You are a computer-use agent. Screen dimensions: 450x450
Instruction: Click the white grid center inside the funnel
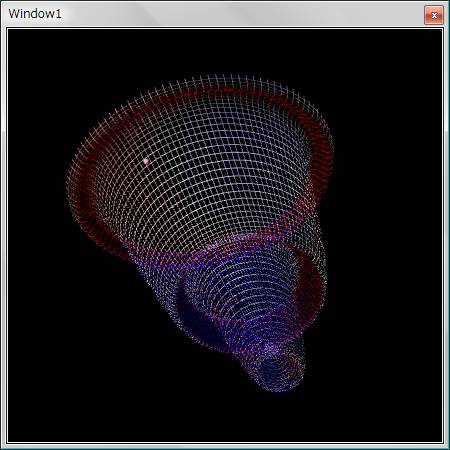tap(213, 167)
